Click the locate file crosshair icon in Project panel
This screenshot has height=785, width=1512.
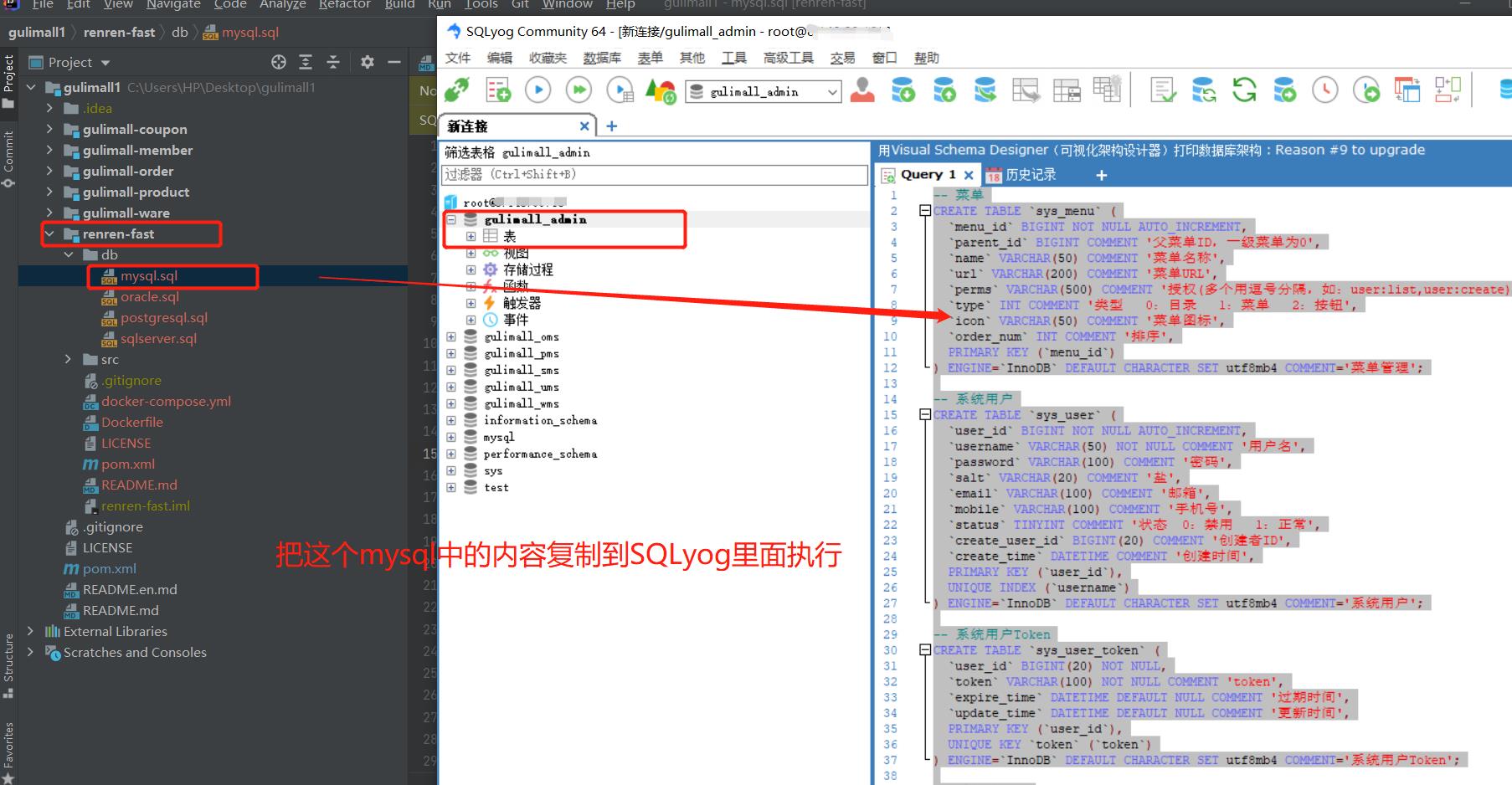point(279,62)
